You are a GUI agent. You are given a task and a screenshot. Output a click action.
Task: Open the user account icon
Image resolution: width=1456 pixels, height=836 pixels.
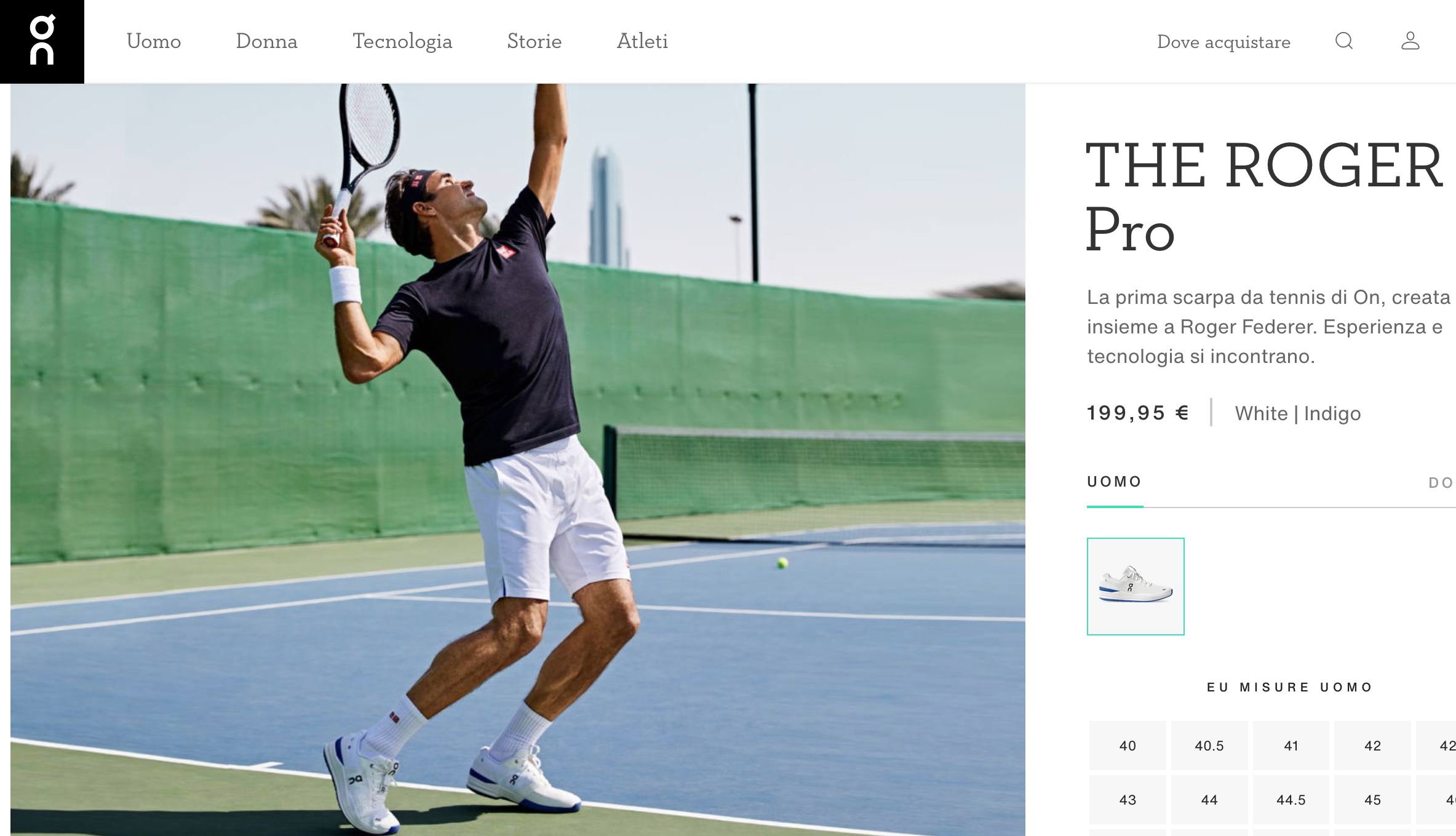coord(1410,41)
